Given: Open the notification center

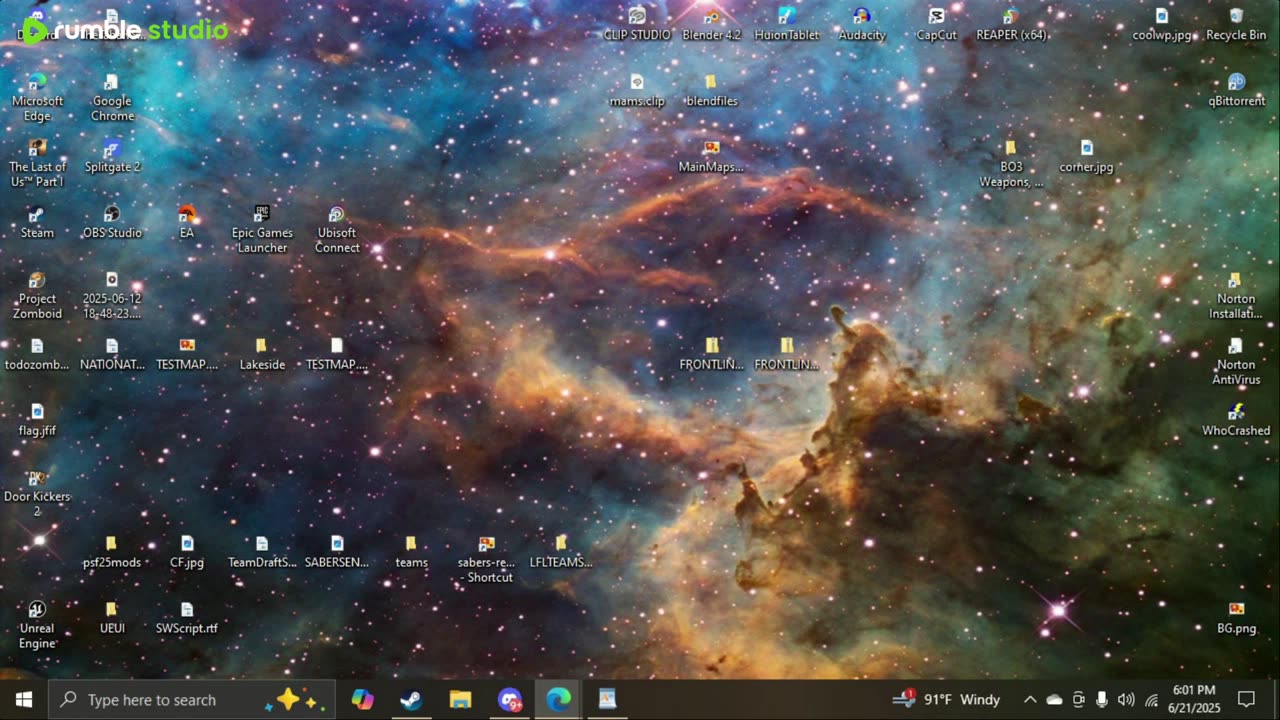Looking at the screenshot, I should pyautogui.click(x=1246, y=699).
